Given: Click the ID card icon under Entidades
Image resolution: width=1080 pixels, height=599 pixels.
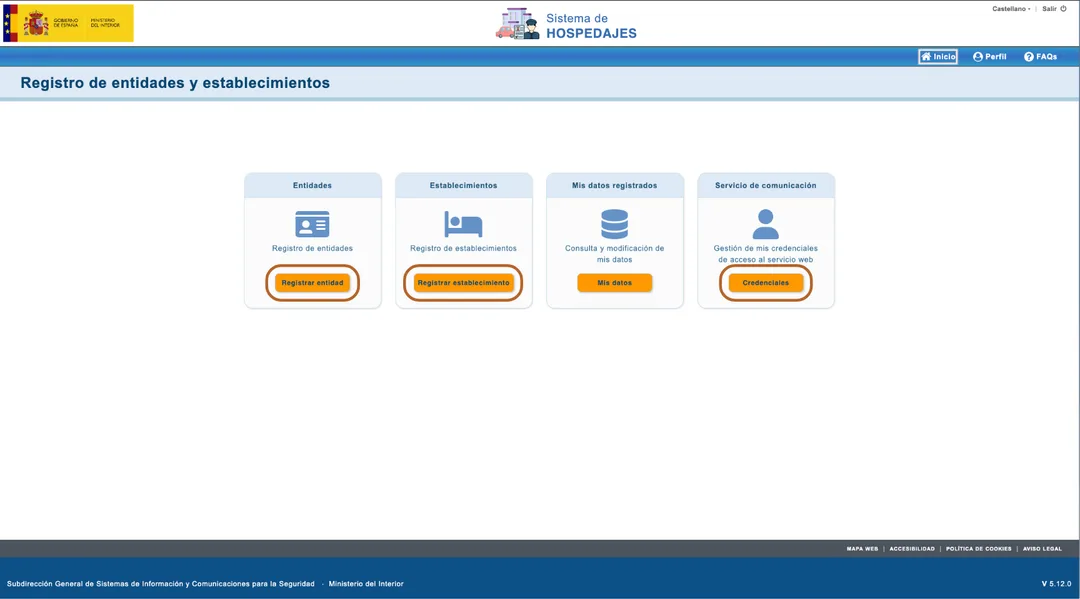Looking at the screenshot, I should [x=312, y=224].
